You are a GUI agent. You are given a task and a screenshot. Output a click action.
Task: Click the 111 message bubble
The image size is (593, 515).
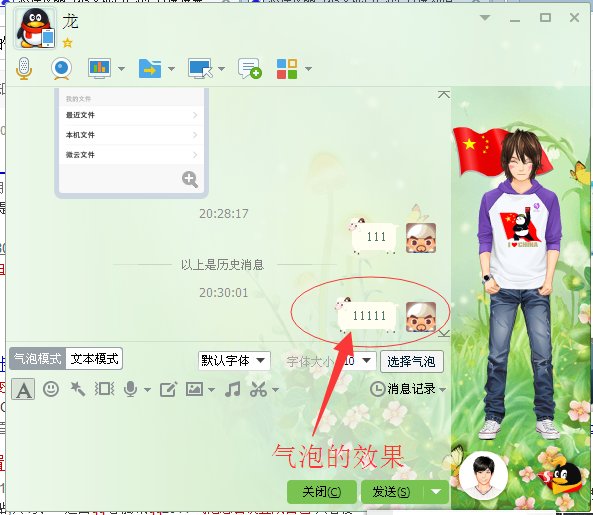coord(374,236)
